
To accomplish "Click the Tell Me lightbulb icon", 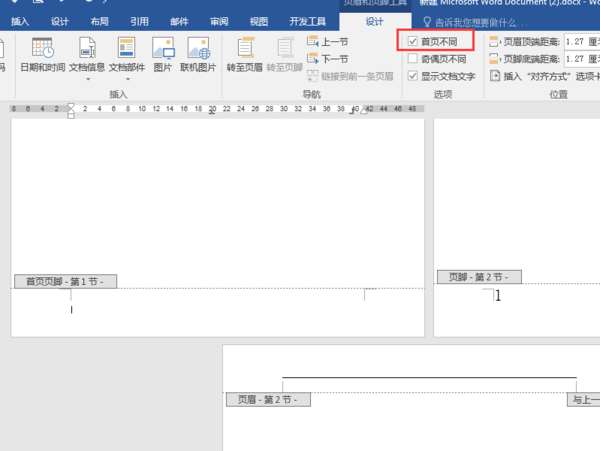I will click(x=427, y=22).
